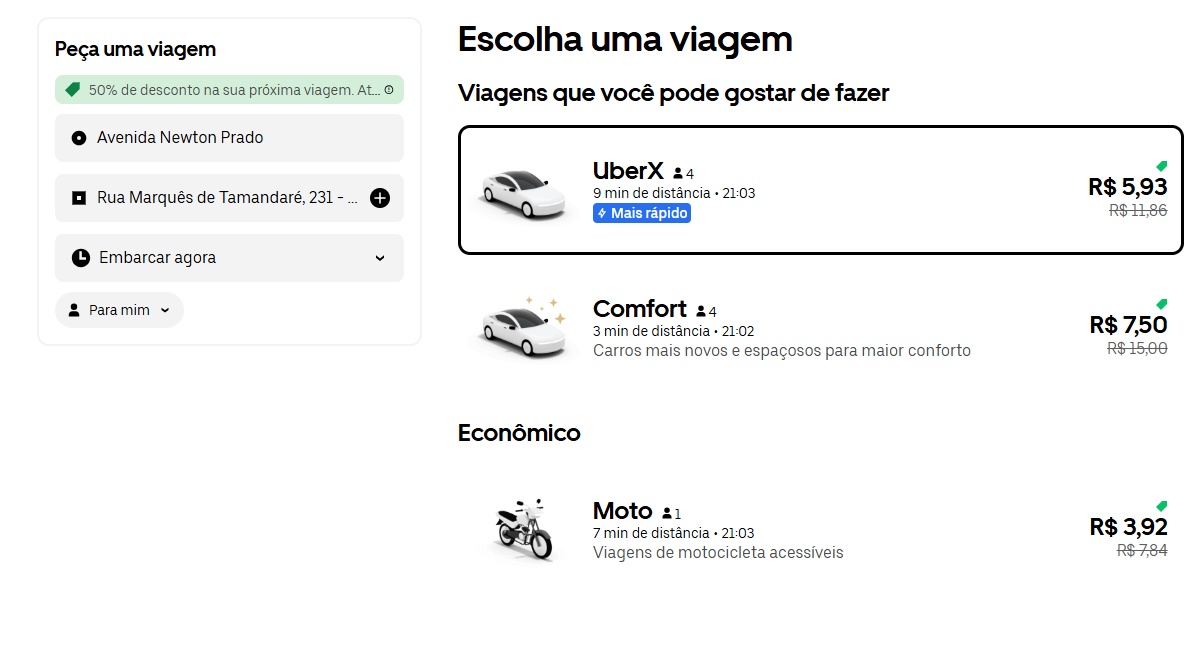Click the green price tag above R$ 3,92

(1161, 506)
